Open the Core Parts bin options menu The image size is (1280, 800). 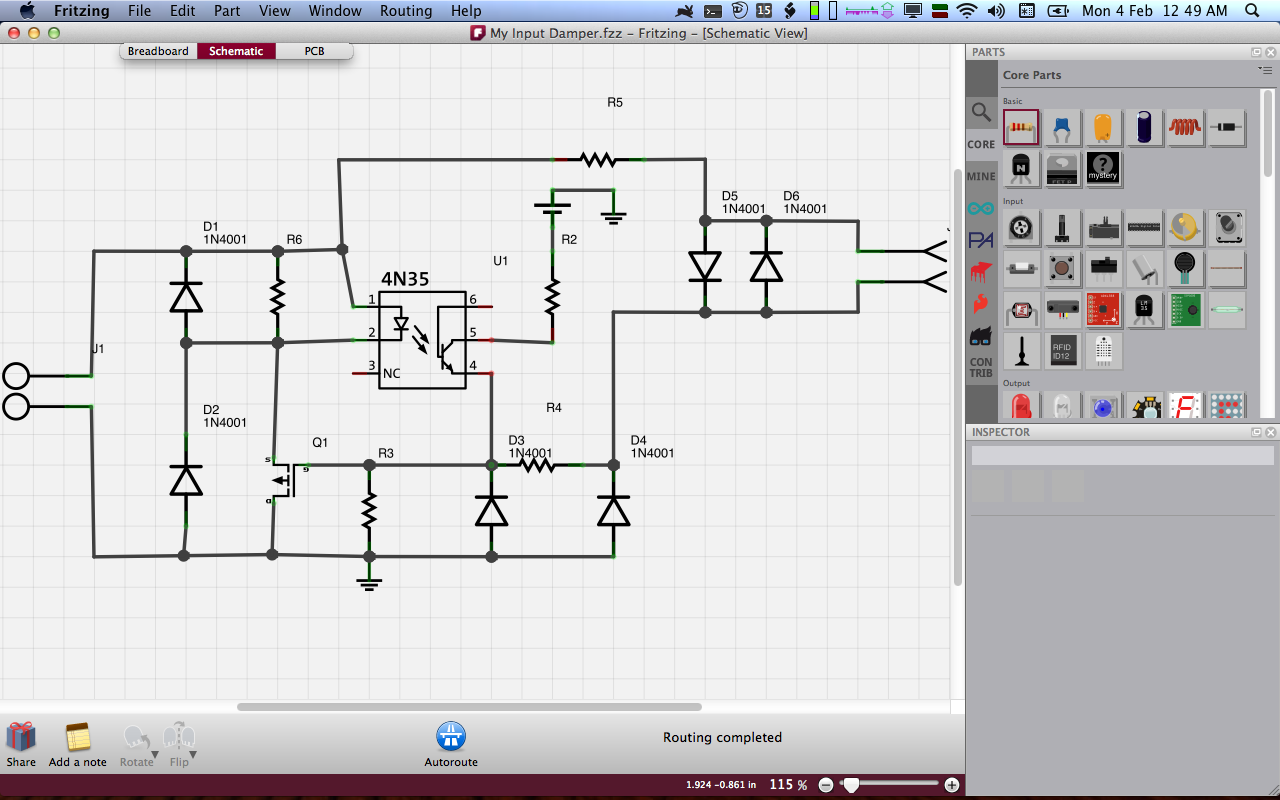tap(1264, 71)
